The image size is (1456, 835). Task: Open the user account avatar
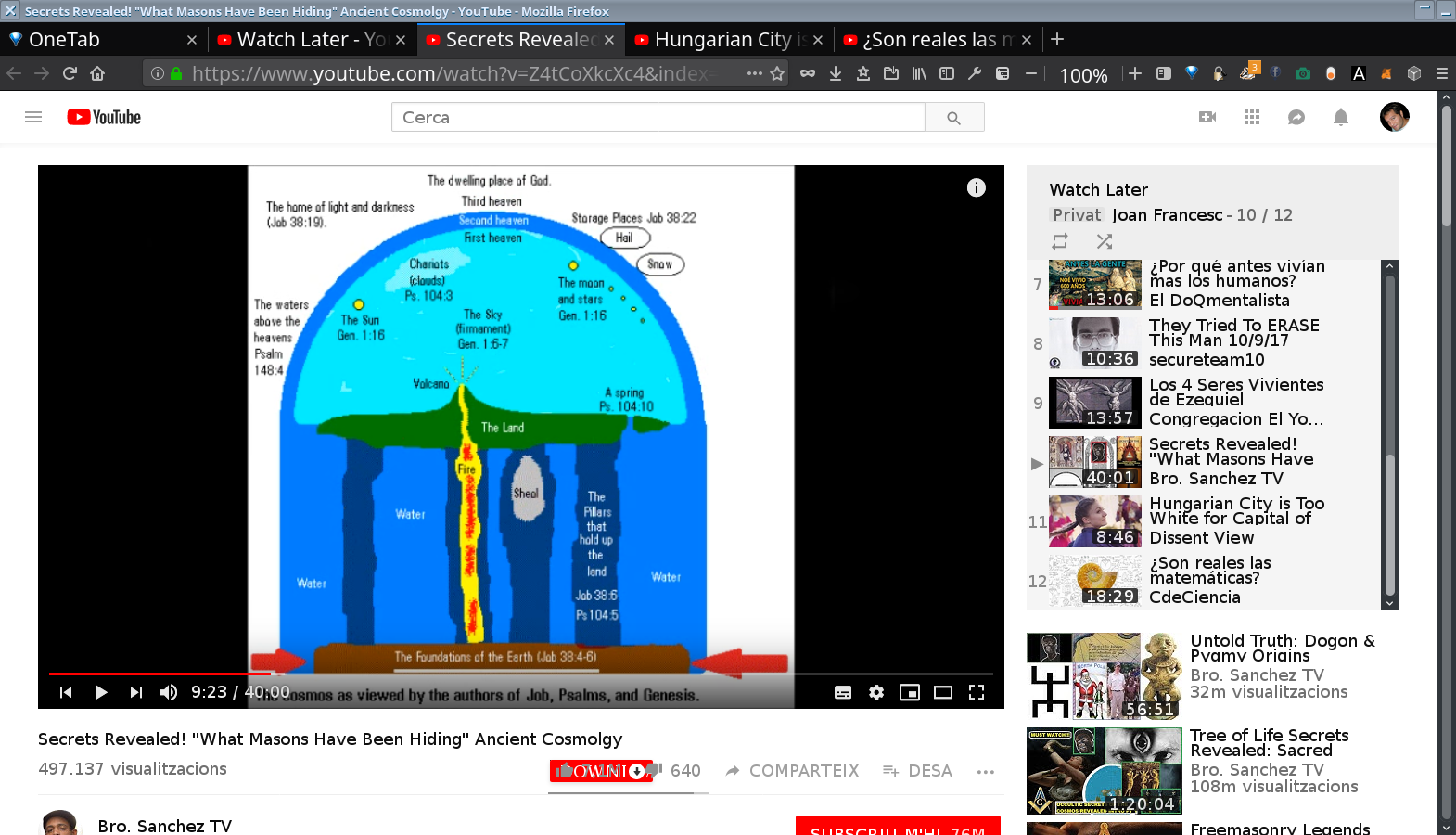[x=1395, y=117]
